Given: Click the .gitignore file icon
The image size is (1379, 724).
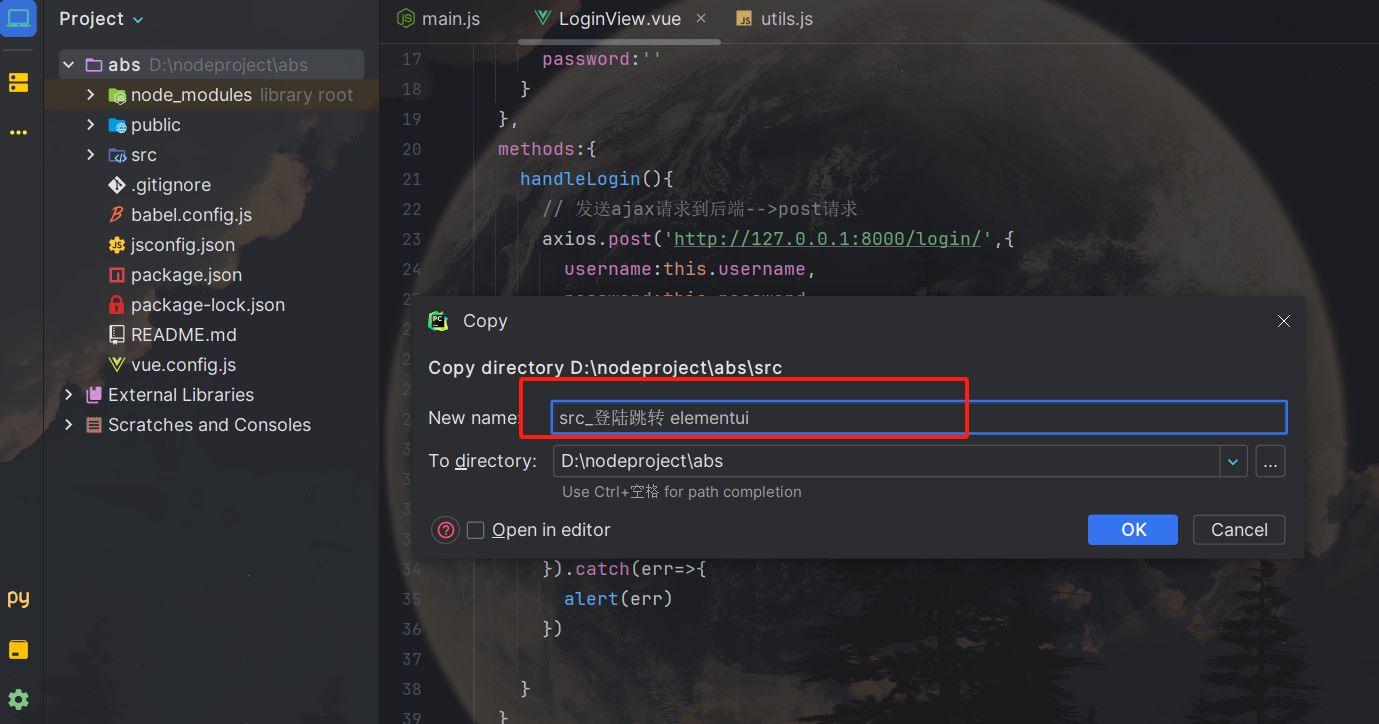Looking at the screenshot, I should click(117, 185).
